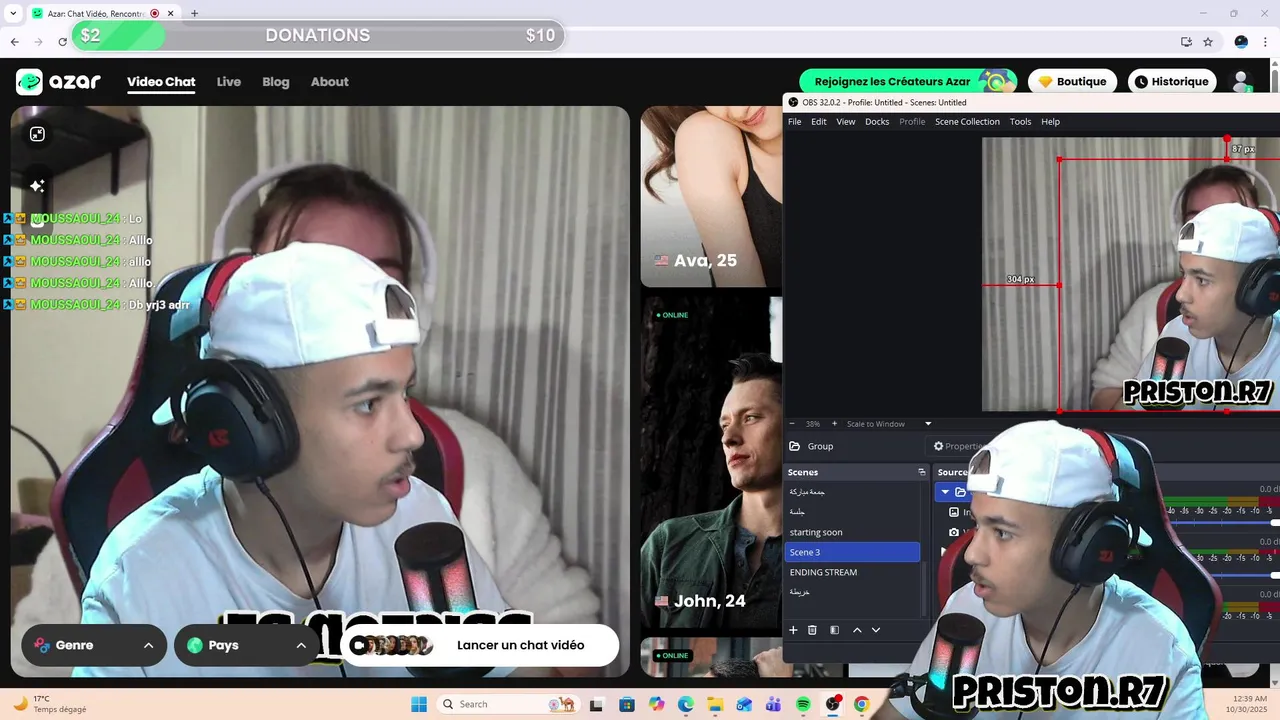Move scene up arrow
This screenshot has width=1280, height=720.
coord(857,630)
